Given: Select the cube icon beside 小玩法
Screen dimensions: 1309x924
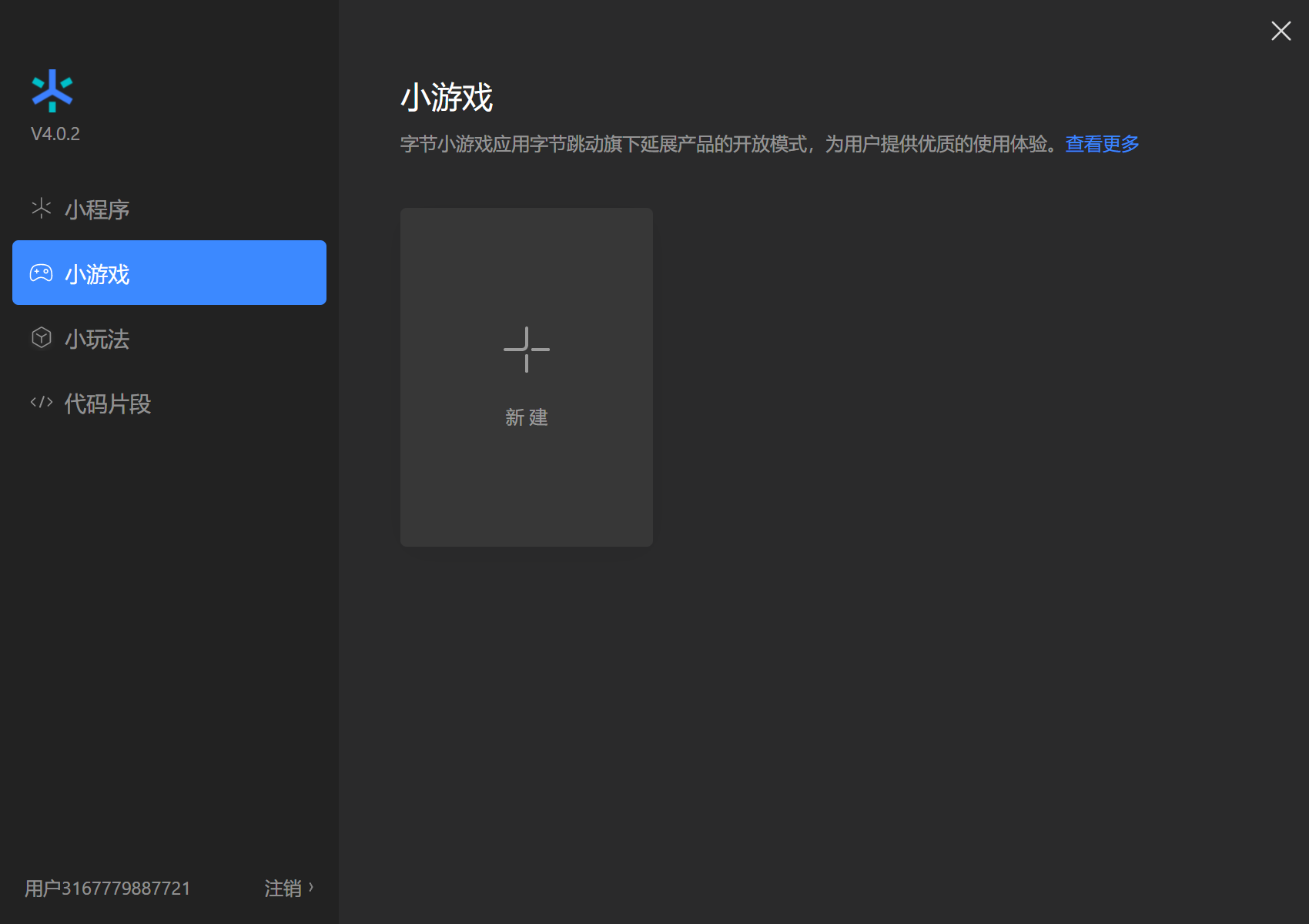Looking at the screenshot, I should (x=40, y=337).
